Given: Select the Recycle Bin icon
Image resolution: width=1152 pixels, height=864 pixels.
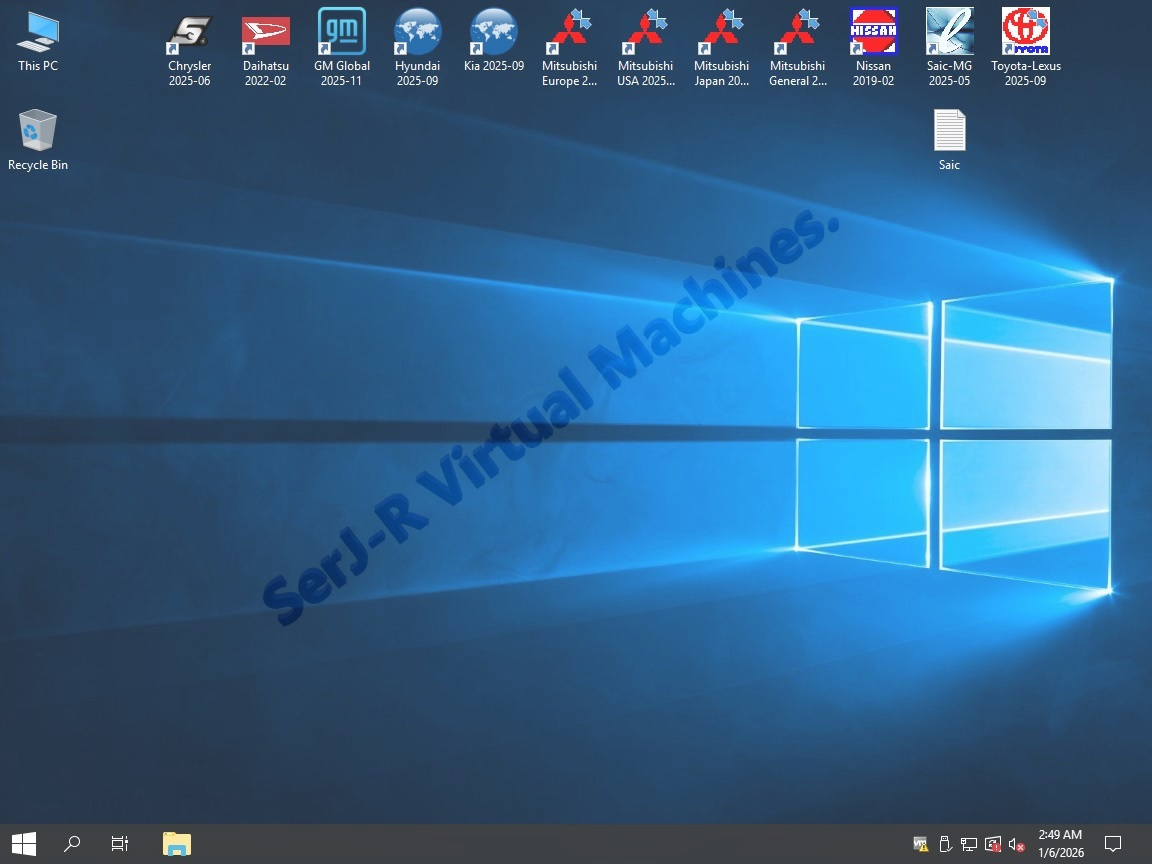Looking at the screenshot, I should point(38,131).
